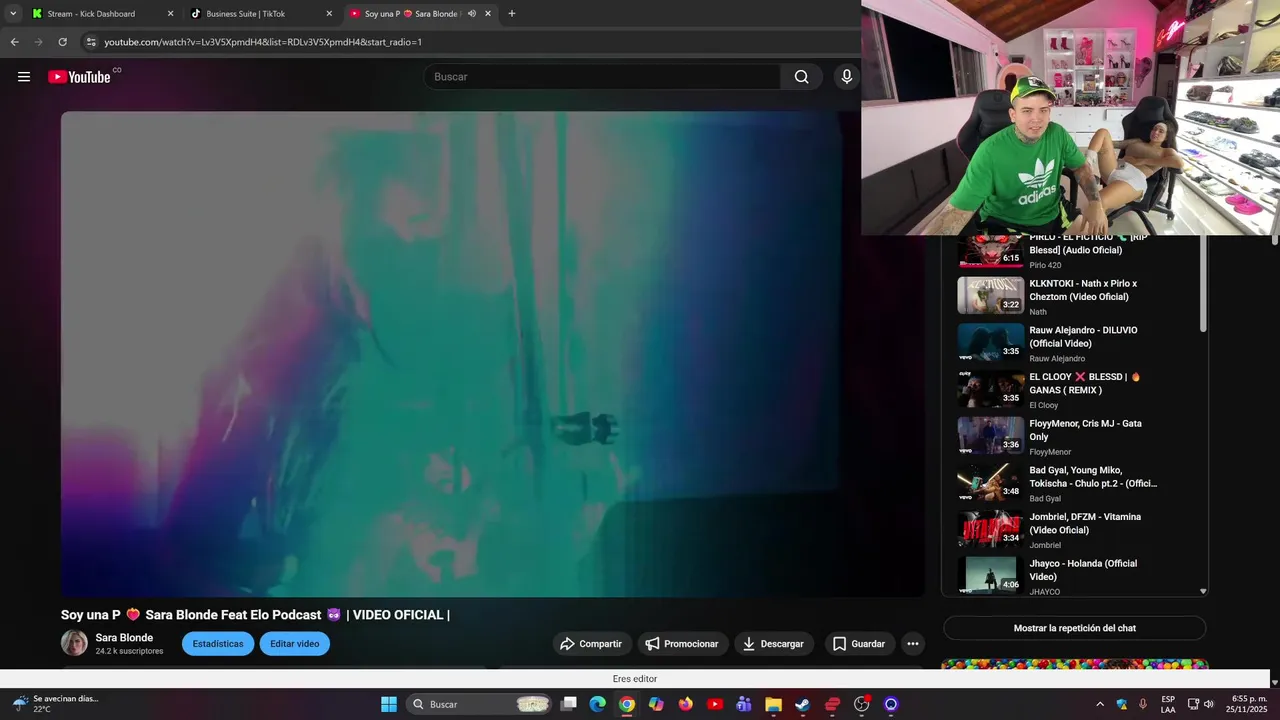The image size is (1280, 720).
Task: Close the Kick Dashboard tab
Action: coord(170,14)
